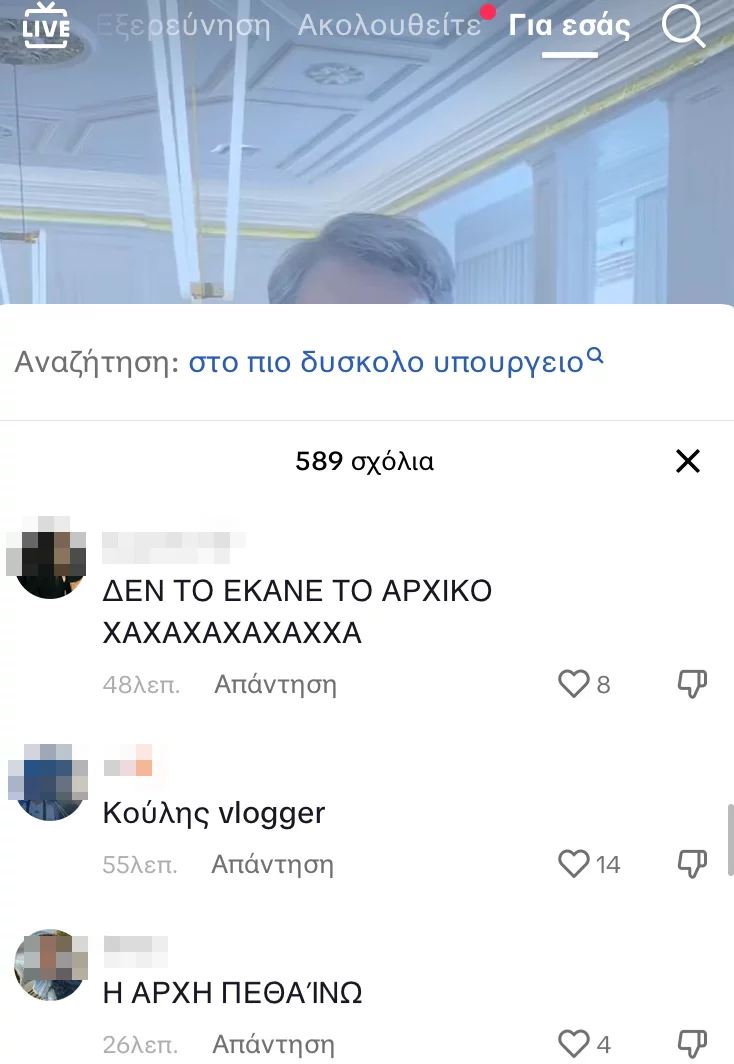The height and width of the screenshot is (1064, 734).
Task: Dislike the Κούλης vlogger comment
Action: (692, 864)
